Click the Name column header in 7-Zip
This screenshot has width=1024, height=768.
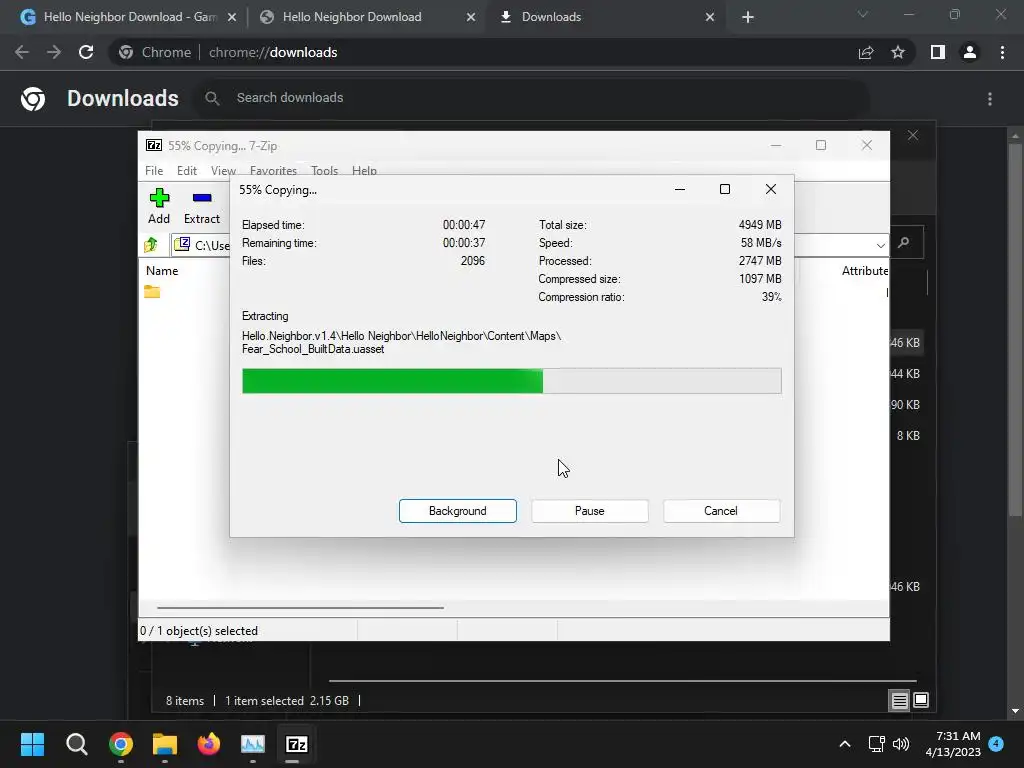point(162,270)
